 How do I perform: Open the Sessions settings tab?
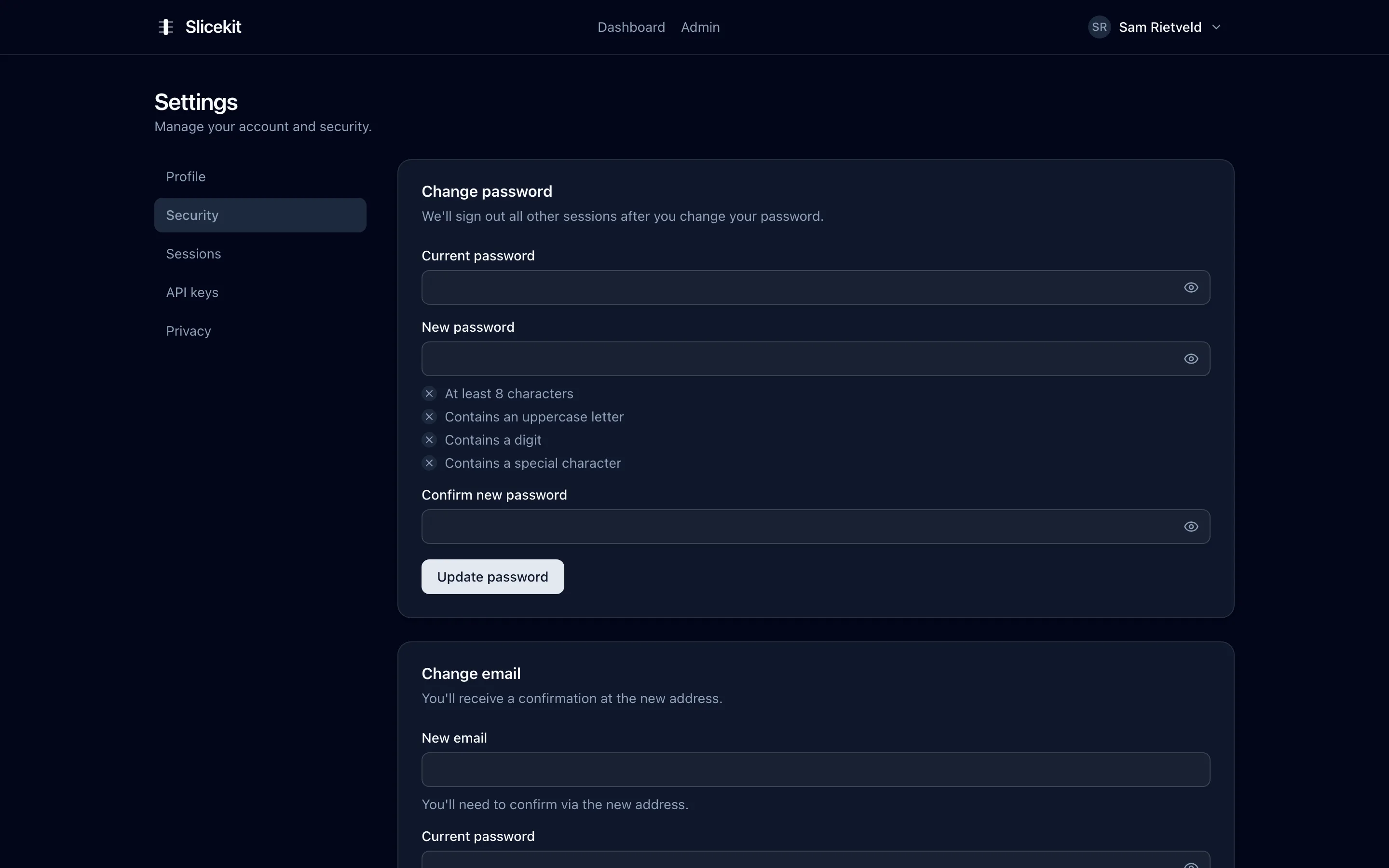[x=260, y=254]
